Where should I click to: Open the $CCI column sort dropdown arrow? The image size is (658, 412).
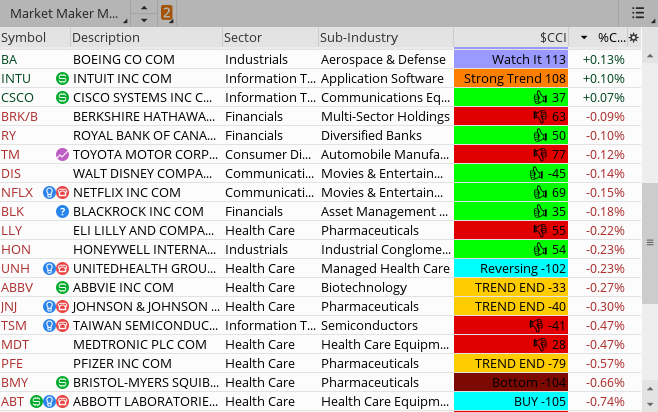(x=584, y=37)
